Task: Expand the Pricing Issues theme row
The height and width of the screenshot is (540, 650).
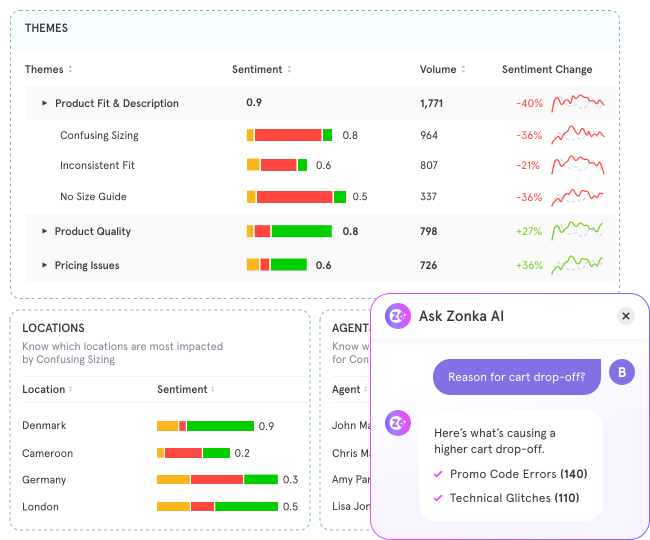Action: click(44, 265)
